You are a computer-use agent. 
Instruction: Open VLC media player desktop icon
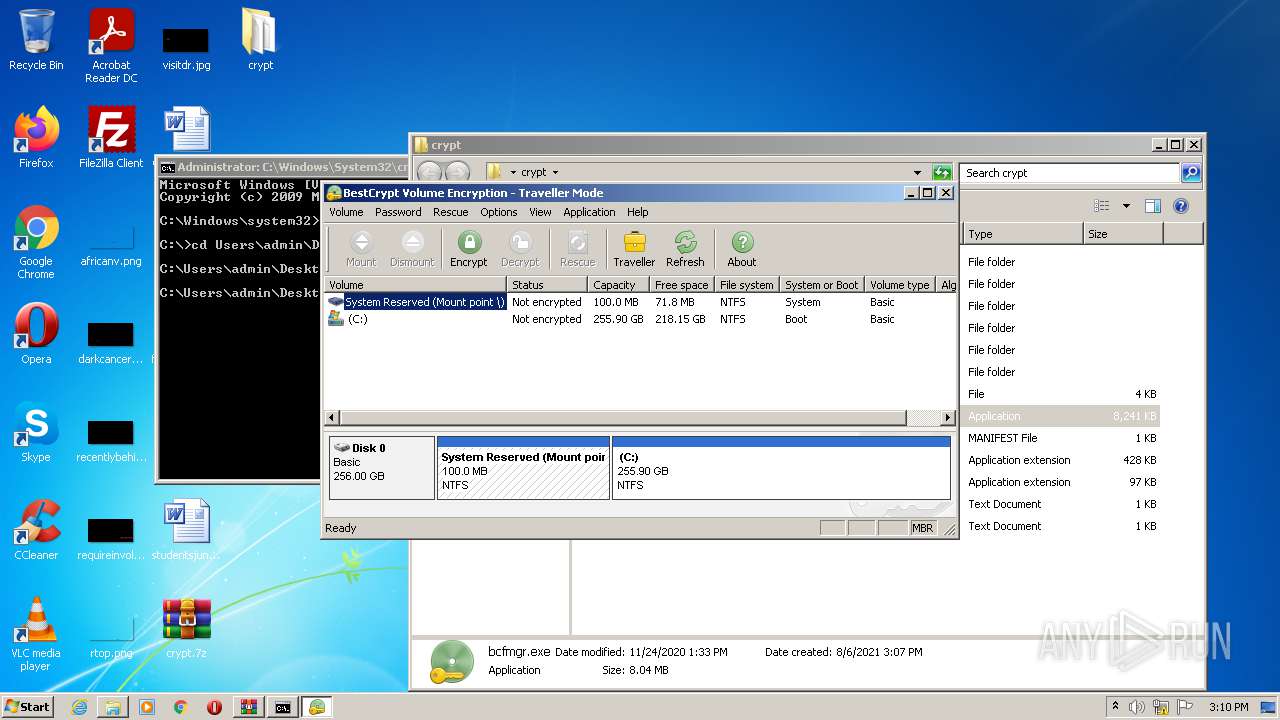(x=36, y=634)
